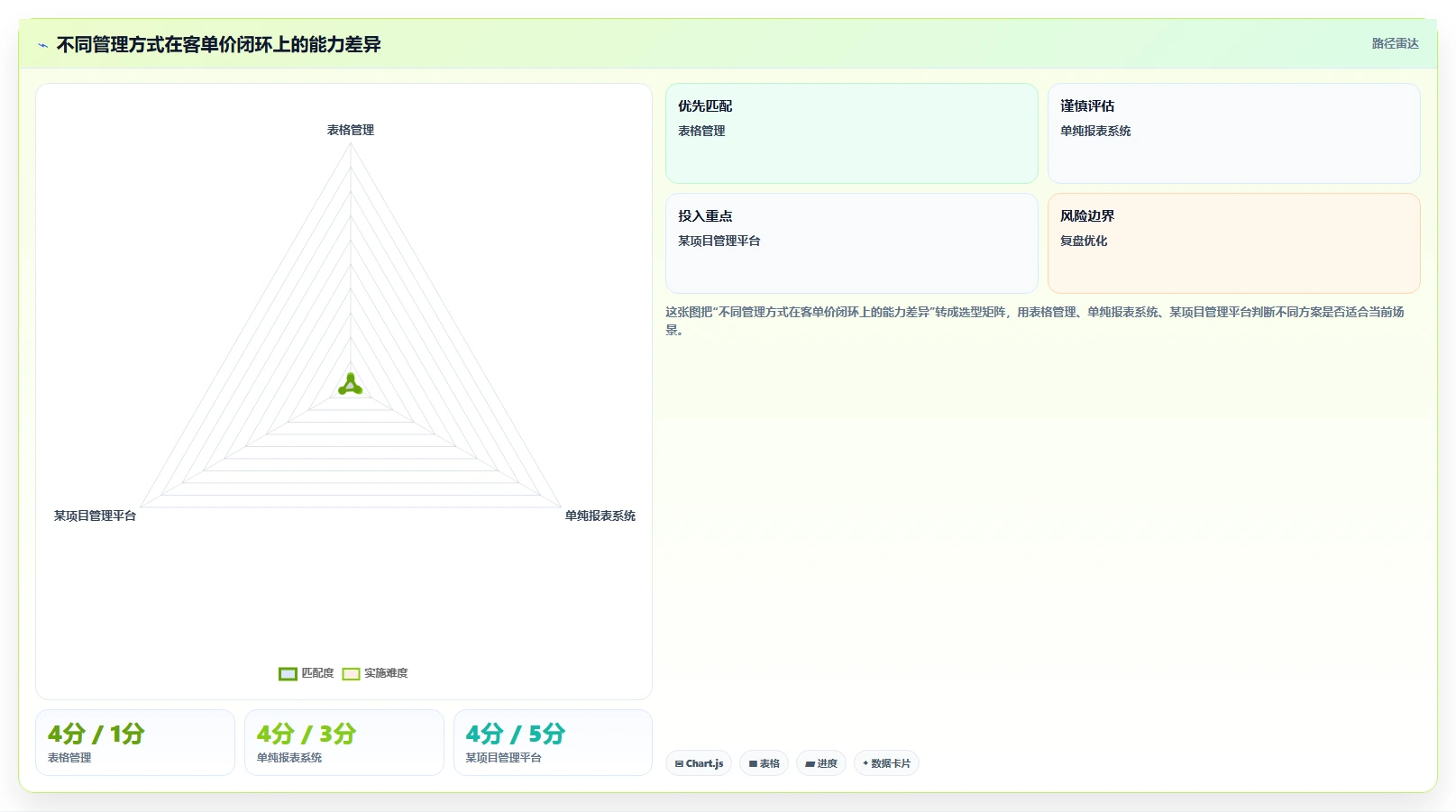Image resolution: width=1456 pixels, height=812 pixels.
Task: Open the 谨慎评估 card
Action: pyautogui.click(x=1234, y=133)
